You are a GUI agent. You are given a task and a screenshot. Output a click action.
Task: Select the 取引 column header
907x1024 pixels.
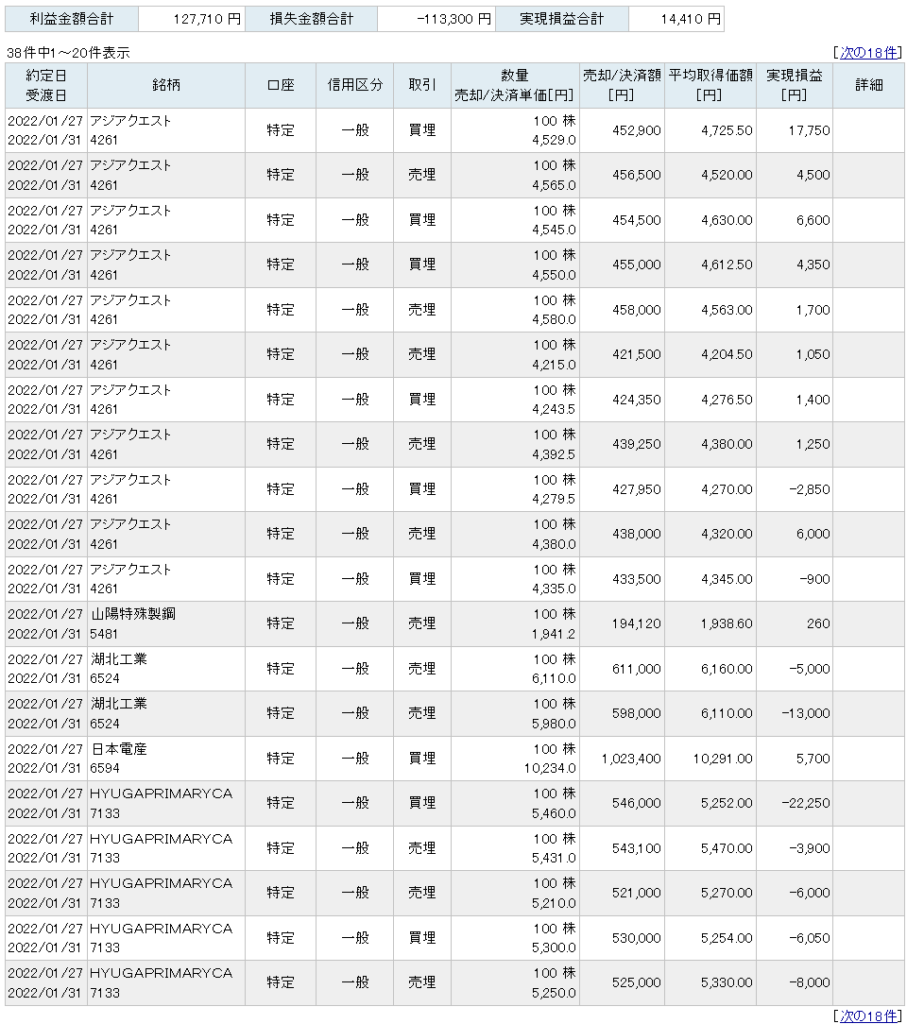[x=422, y=86]
